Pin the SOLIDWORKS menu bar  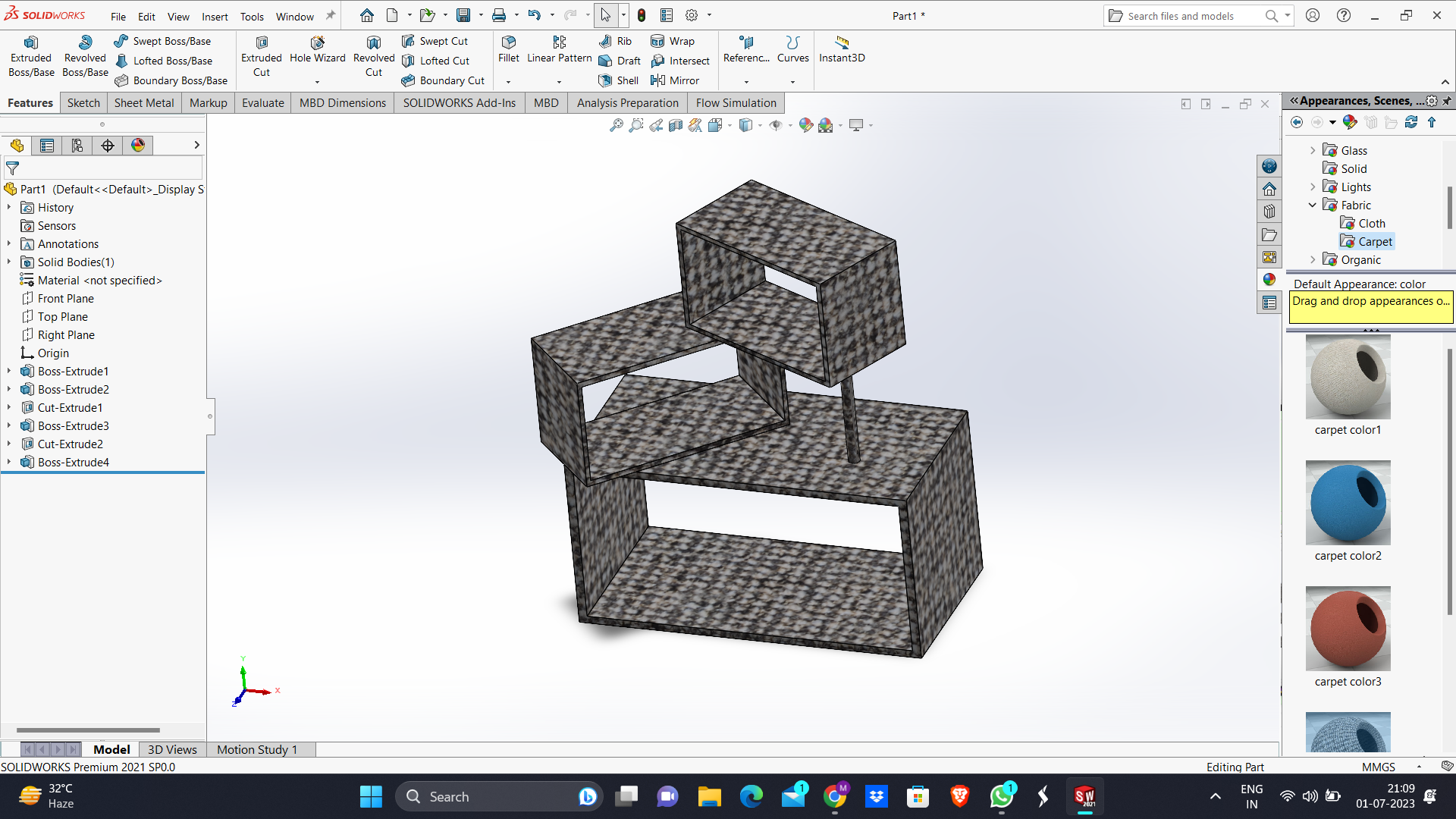pos(331,15)
